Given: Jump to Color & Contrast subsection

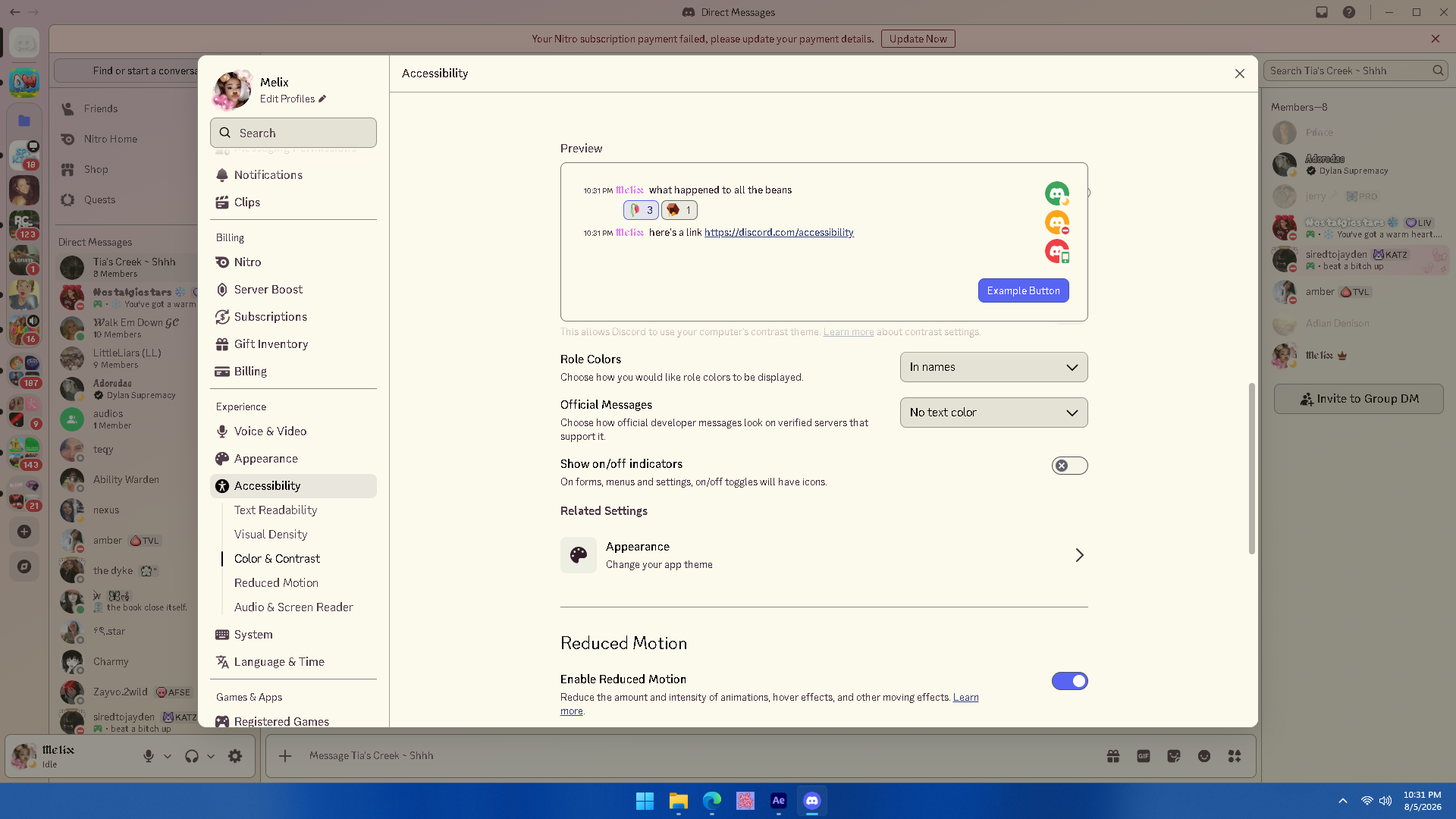Looking at the screenshot, I should tap(277, 559).
